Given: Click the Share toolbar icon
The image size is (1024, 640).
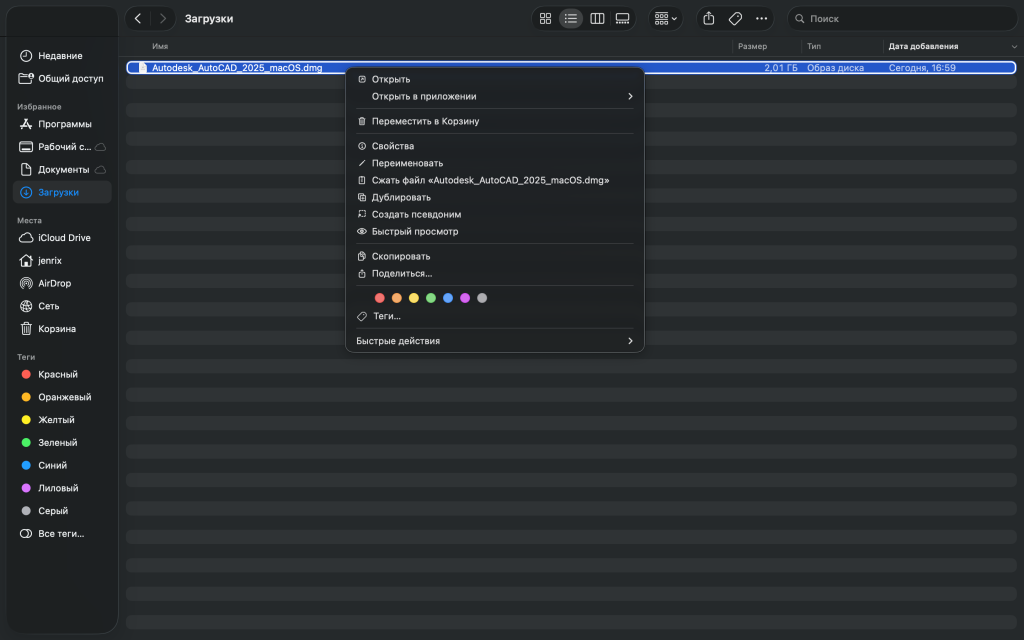Looking at the screenshot, I should click(x=709, y=18).
